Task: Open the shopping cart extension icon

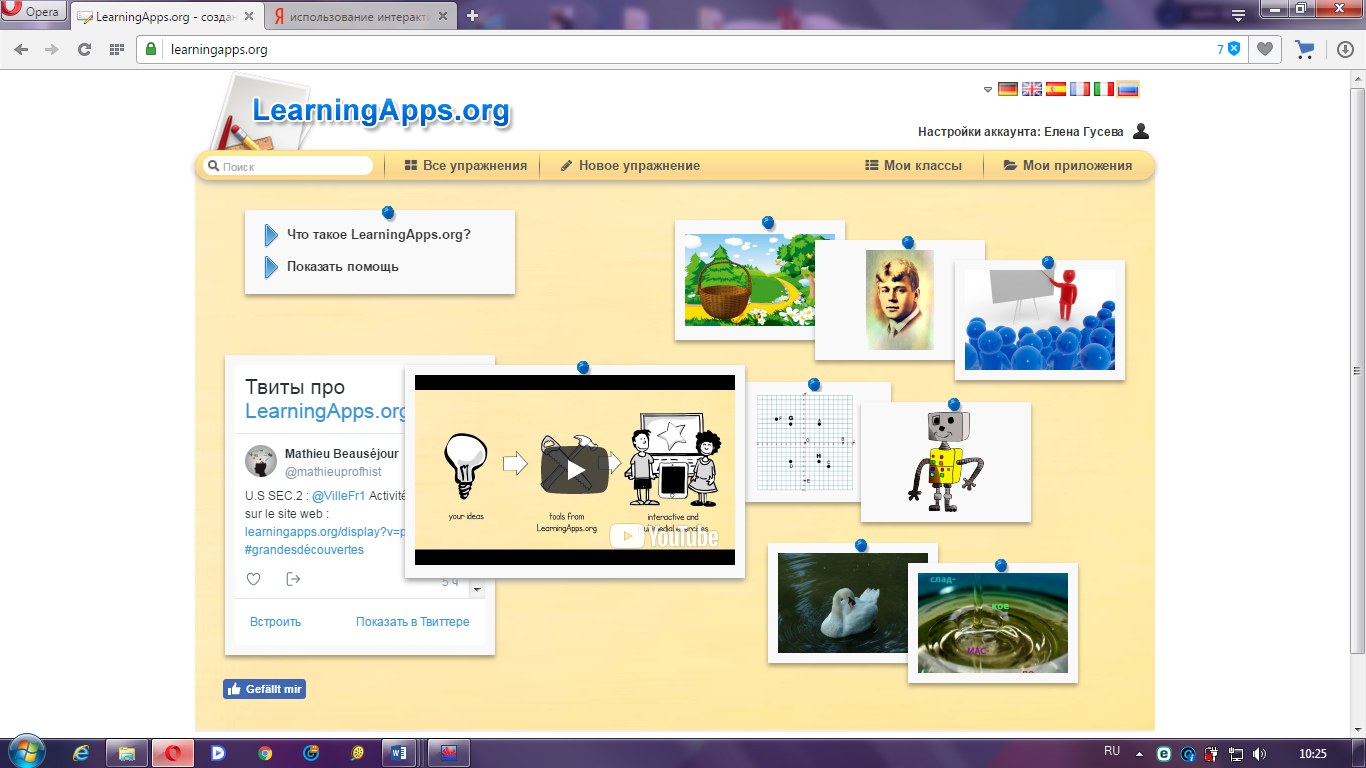Action: click(x=1304, y=49)
